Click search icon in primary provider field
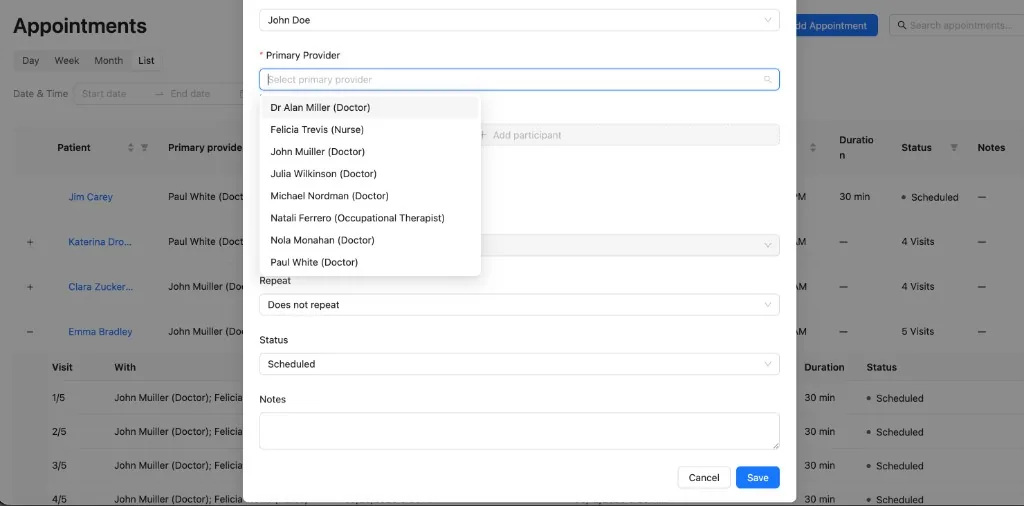Image resolution: width=1024 pixels, height=506 pixels. coord(767,80)
